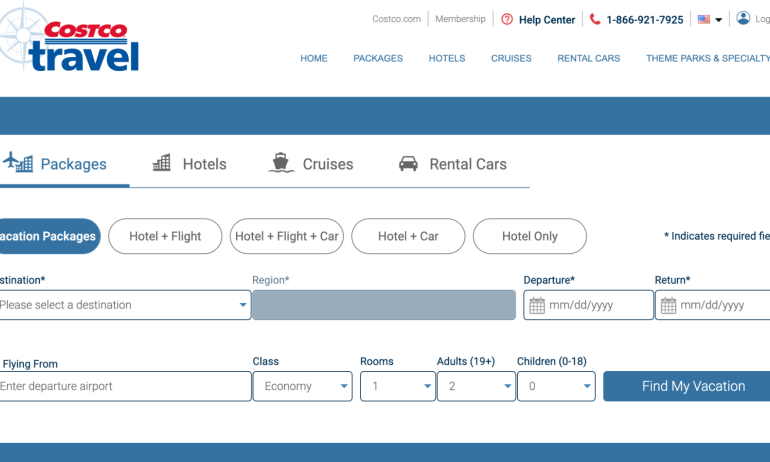
Task: Switch to the Hotels tab
Action: pos(190,164)
